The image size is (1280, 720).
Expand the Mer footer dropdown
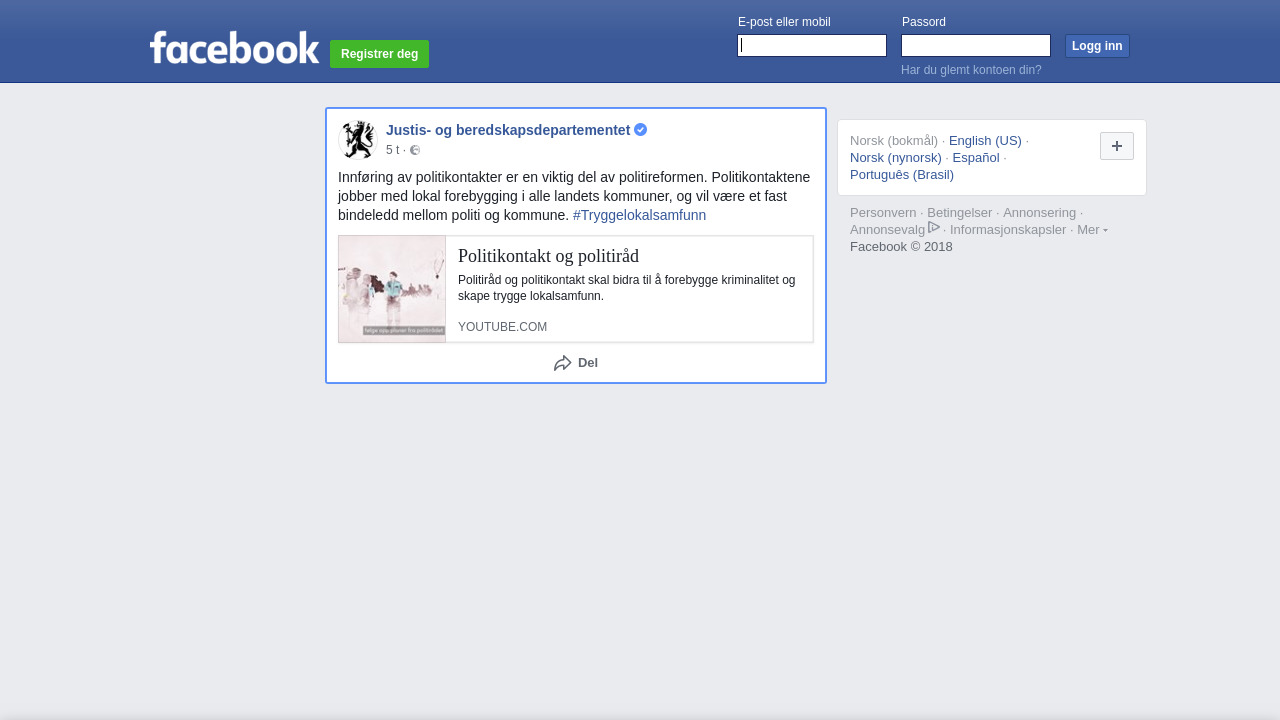[x=1092, y=230]
